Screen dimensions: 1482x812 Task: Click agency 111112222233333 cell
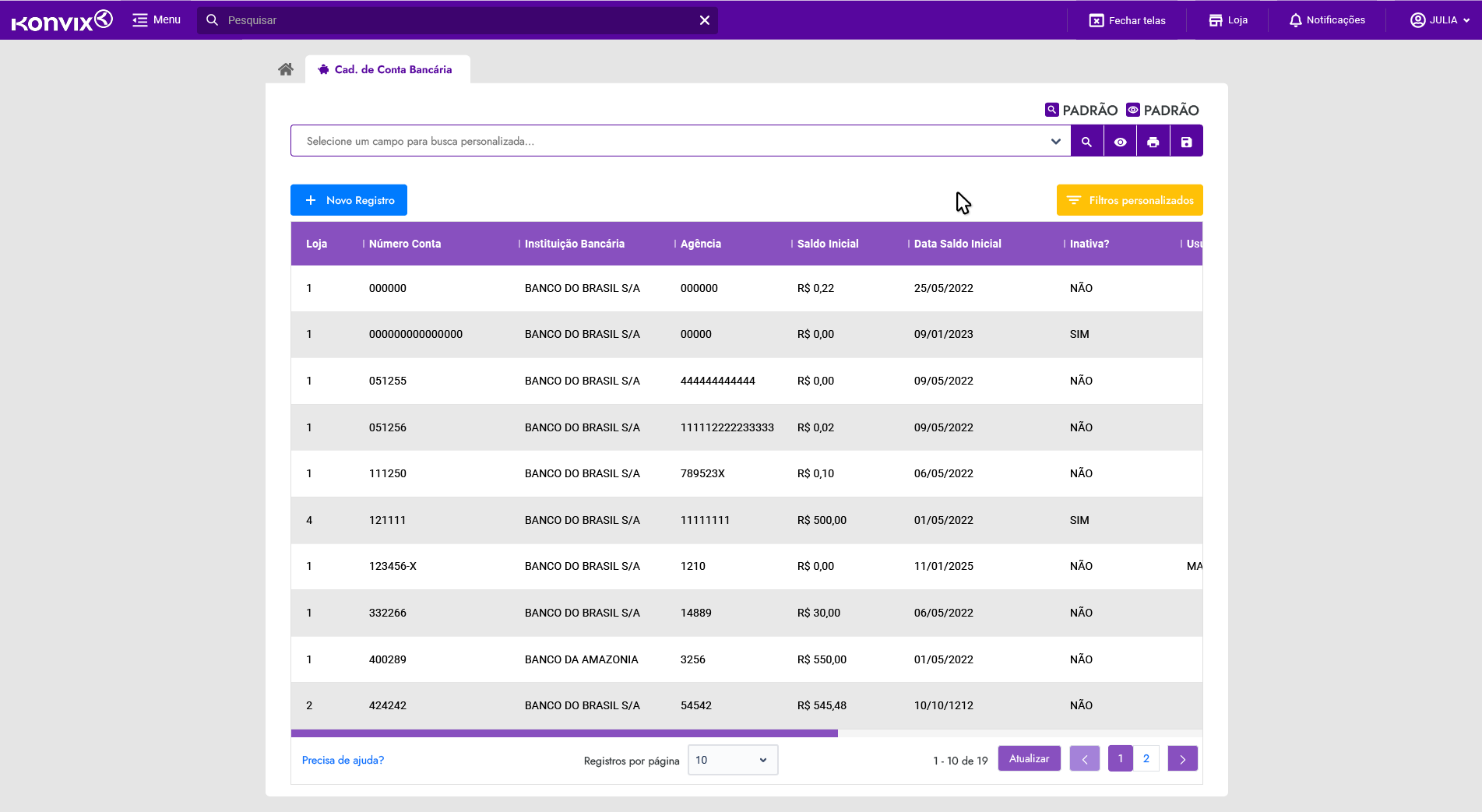click(x=727, y=427)
